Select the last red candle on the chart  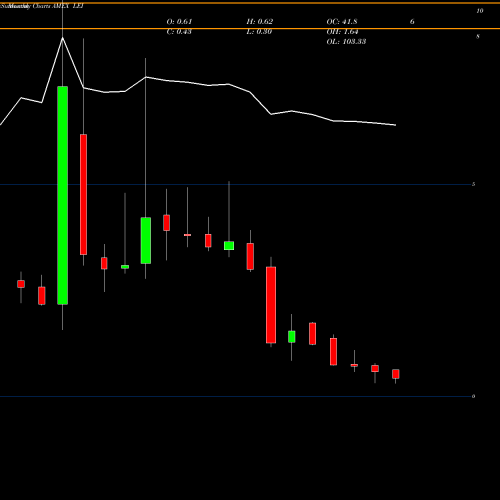point(396,374)
